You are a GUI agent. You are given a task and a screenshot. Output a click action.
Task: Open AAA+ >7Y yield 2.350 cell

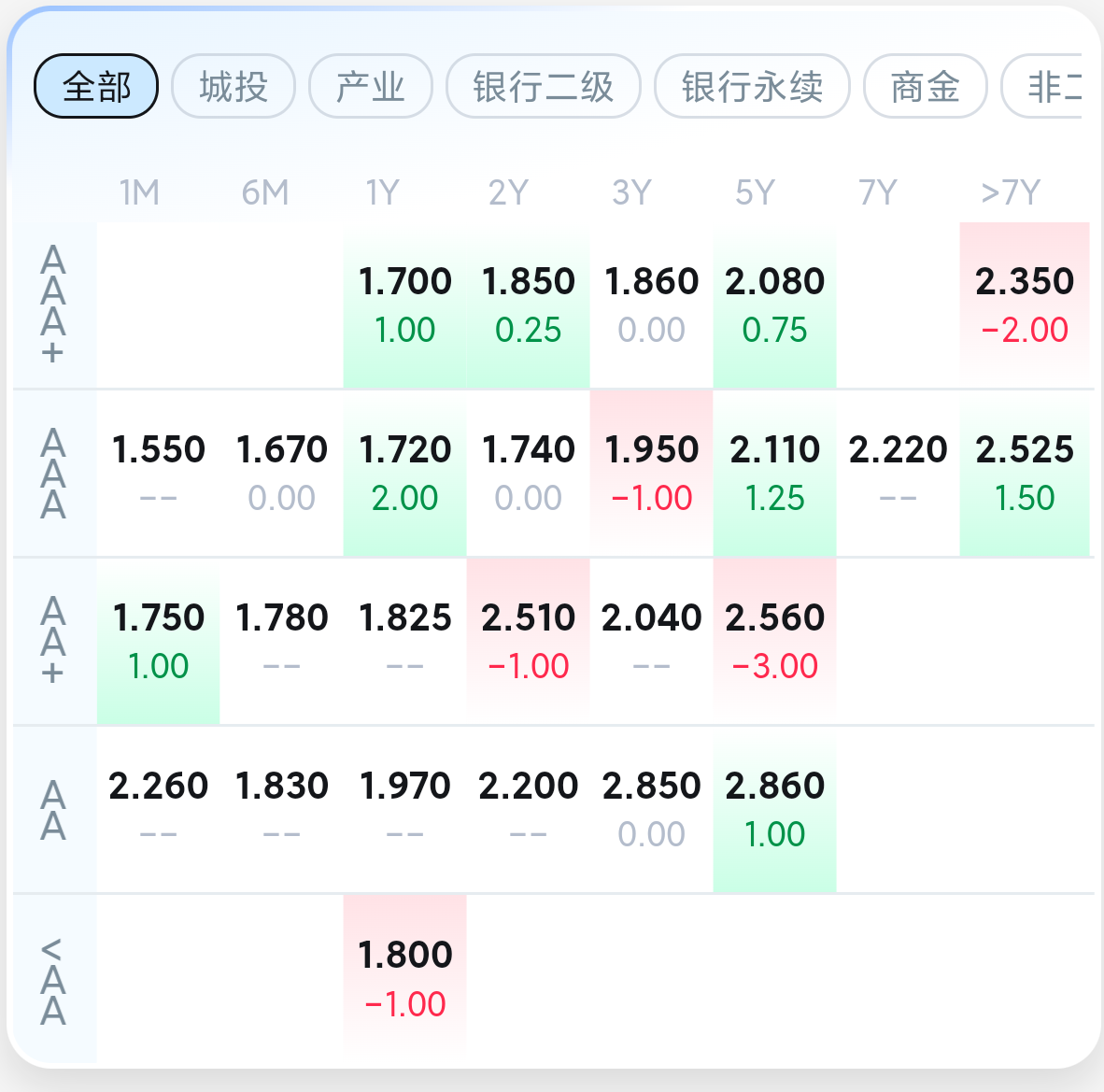(x=1025, y=305)
